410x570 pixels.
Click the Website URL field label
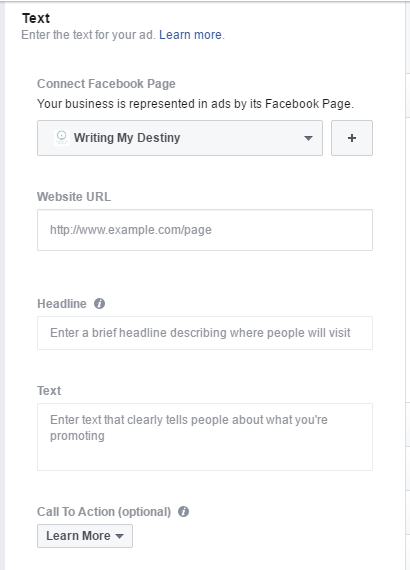74,197
